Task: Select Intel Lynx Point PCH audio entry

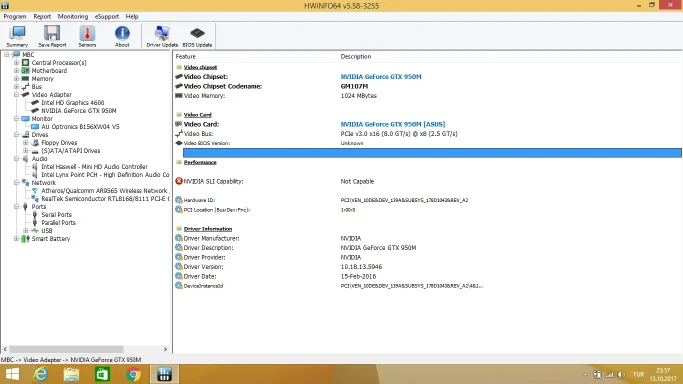Action: coord(105,175)
